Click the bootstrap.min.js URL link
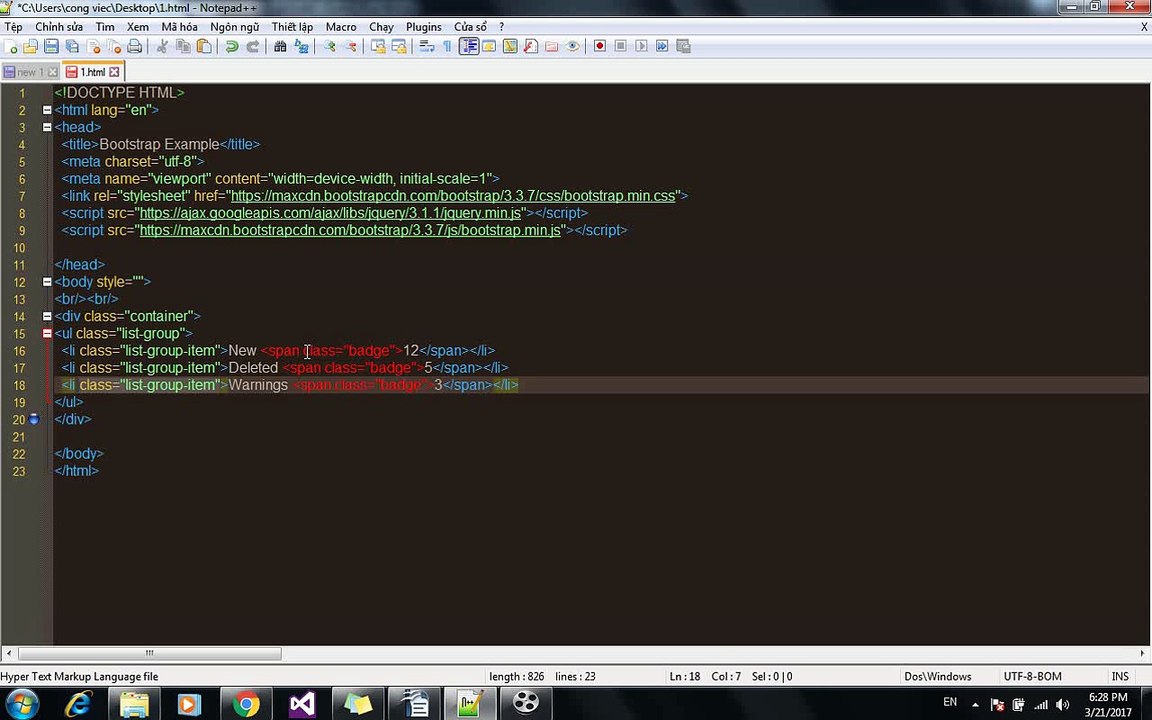Screen dimensions: 1152x720 click(350, 230)
